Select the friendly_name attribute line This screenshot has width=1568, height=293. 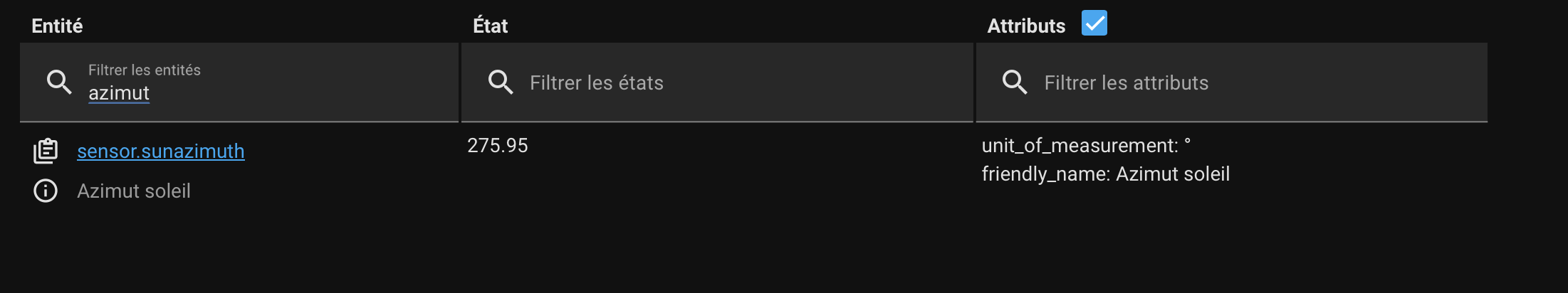(x=1106, y=174)
